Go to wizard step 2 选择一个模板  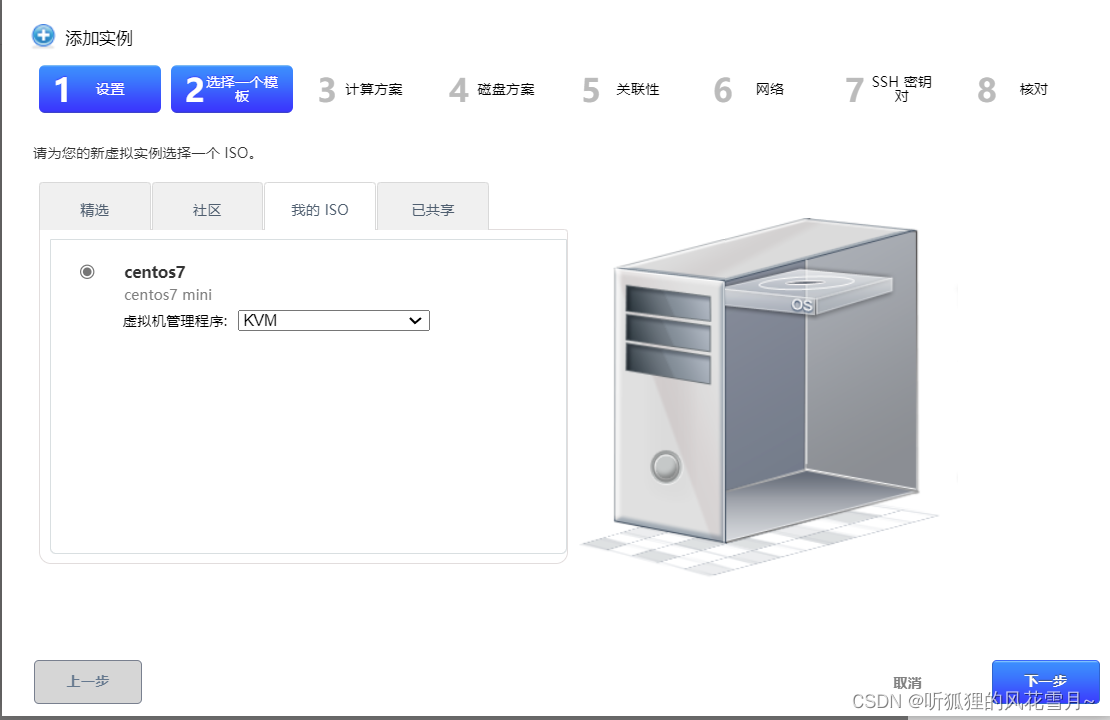coord(231,89)
